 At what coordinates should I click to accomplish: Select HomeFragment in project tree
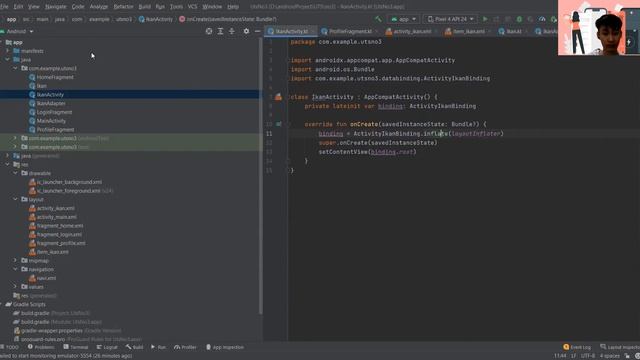click(x=55, y=77)
